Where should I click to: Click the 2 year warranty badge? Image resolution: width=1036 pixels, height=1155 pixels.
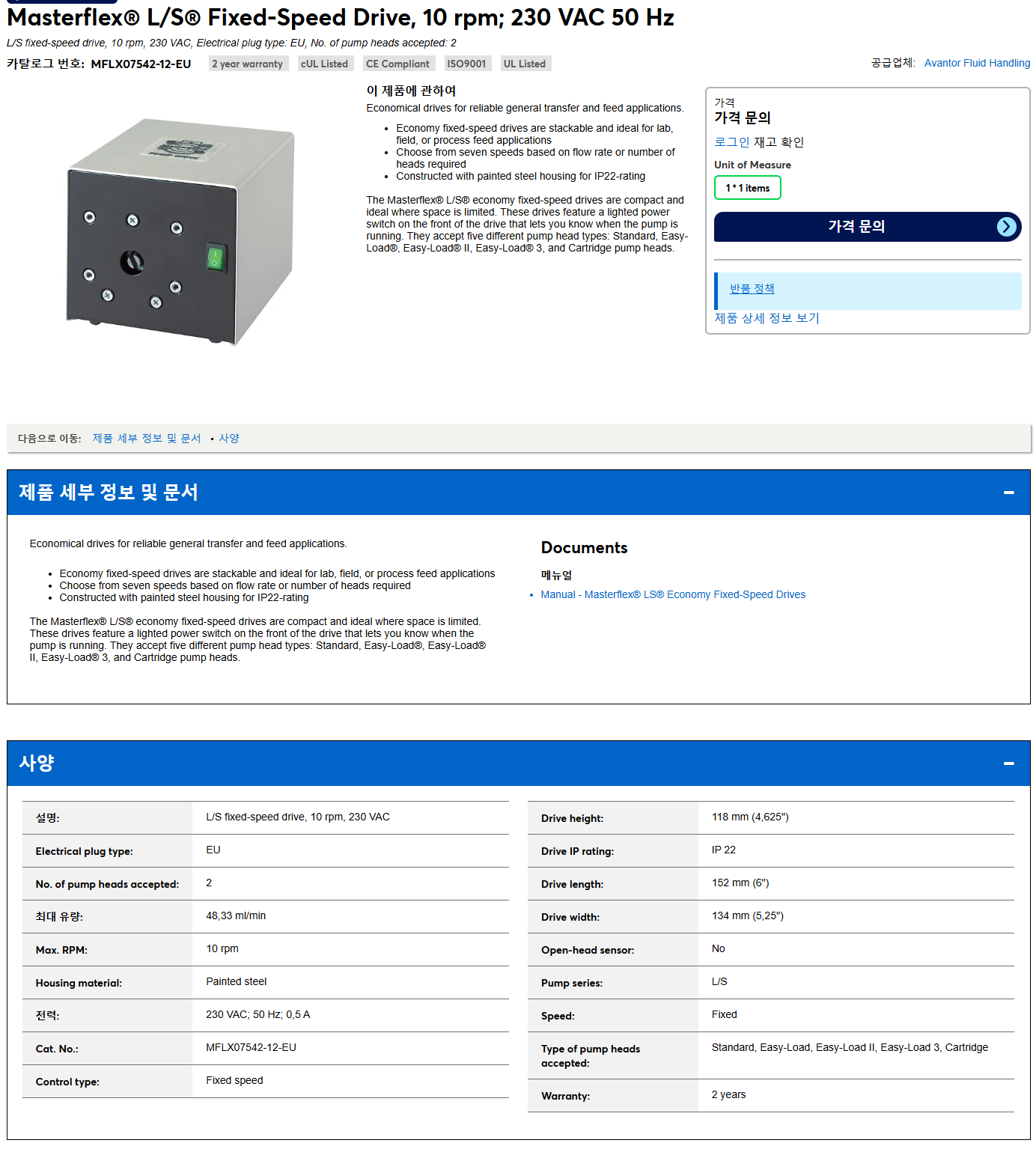tap(247, 64)
